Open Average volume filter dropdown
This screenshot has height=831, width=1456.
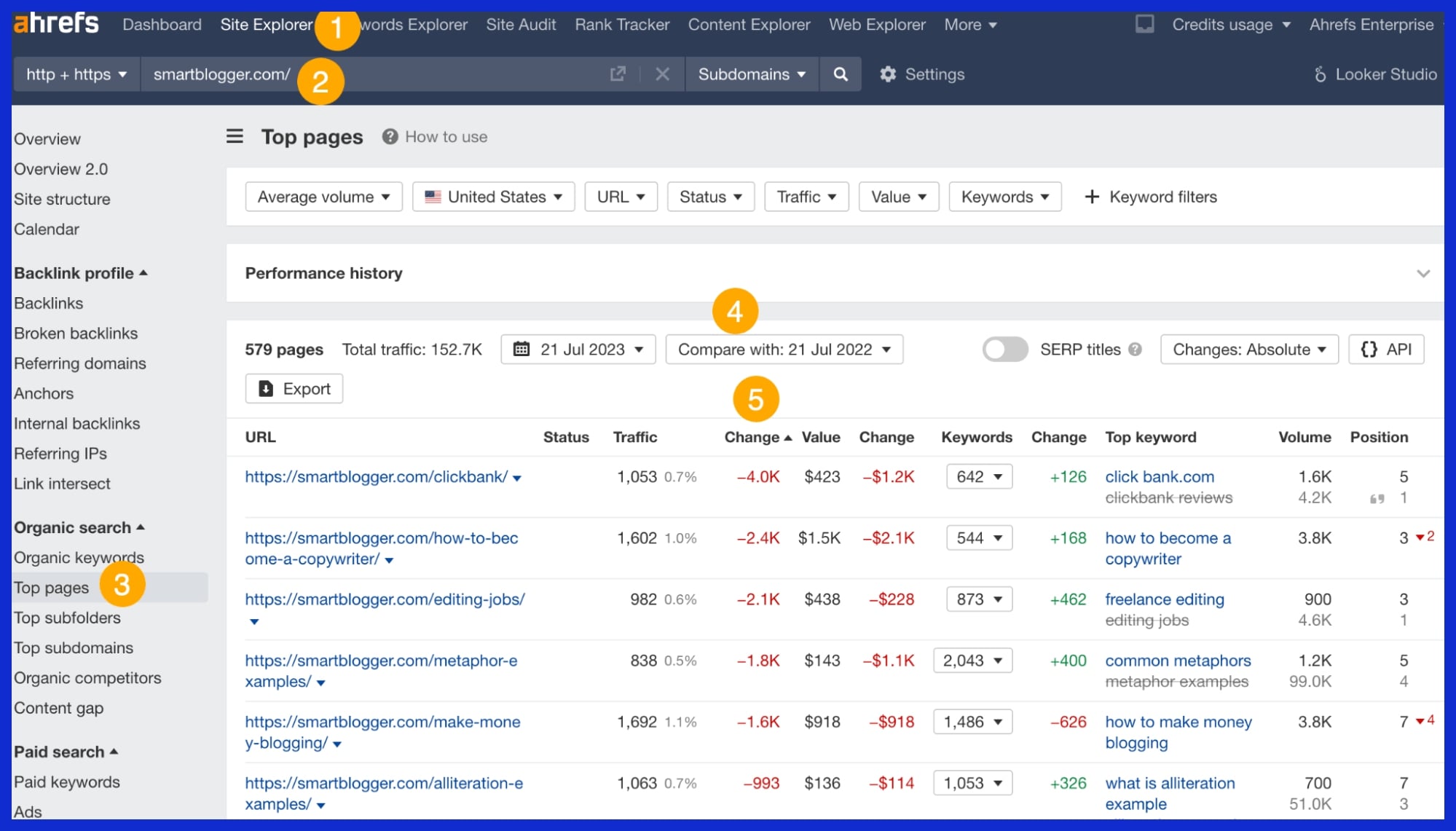pyautogui.click(x=324, y=197)
